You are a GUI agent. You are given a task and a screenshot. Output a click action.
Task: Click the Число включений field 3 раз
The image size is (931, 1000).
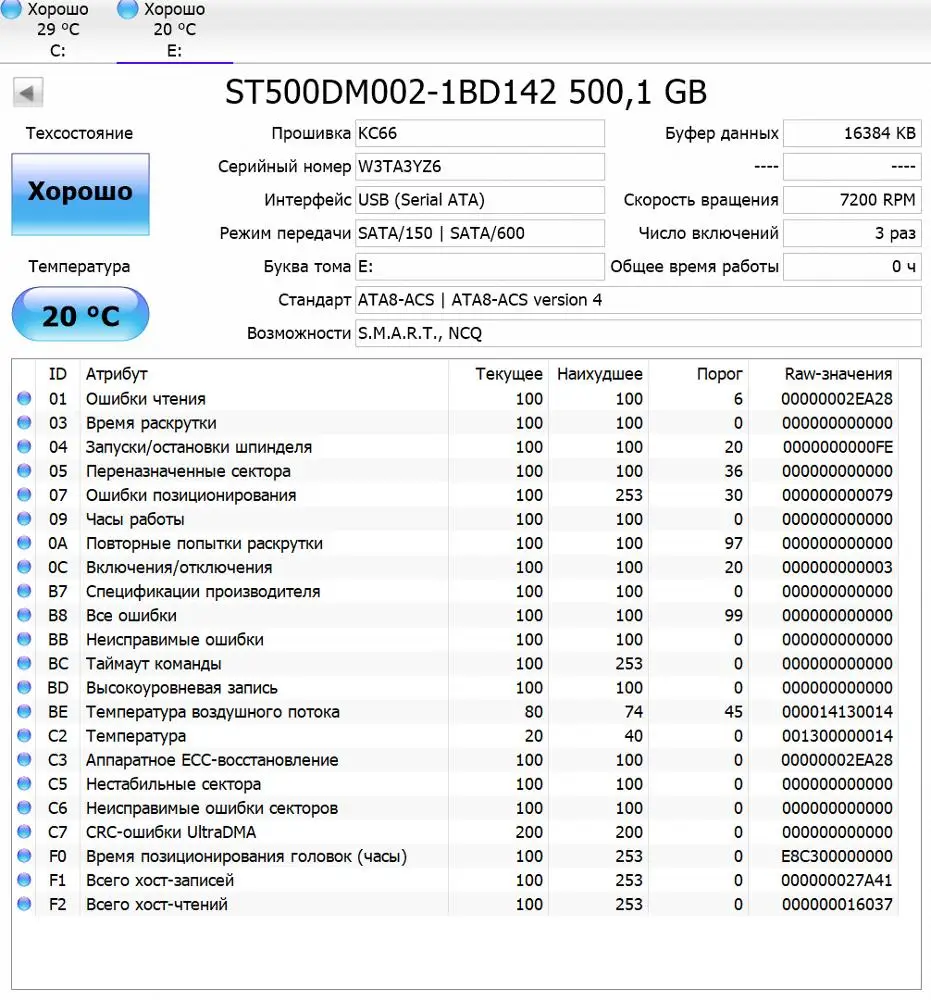(852, 233)
